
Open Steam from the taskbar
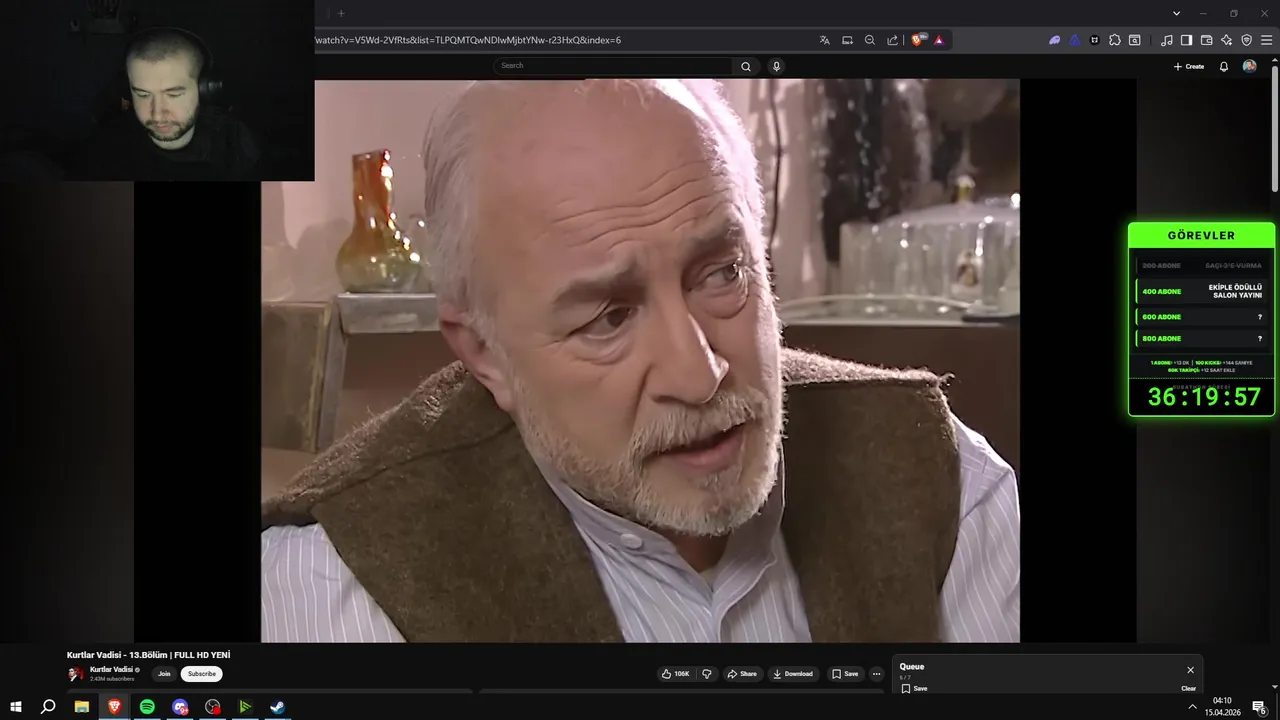pyautogui.click(x=278, y=707)
